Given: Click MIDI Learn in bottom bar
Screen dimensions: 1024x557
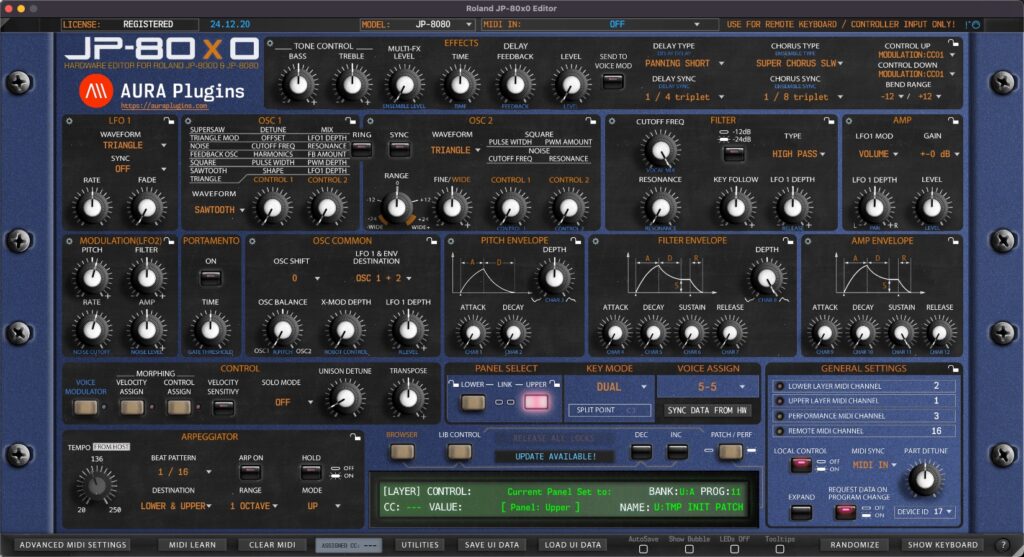Looking at the screenshot, I should point(192,545).
